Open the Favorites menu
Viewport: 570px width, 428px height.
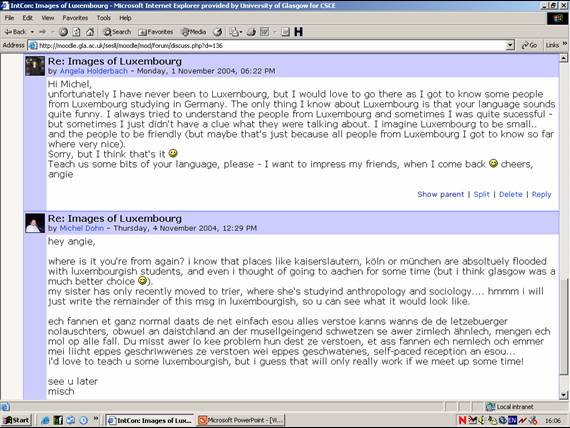pos(75,18)
